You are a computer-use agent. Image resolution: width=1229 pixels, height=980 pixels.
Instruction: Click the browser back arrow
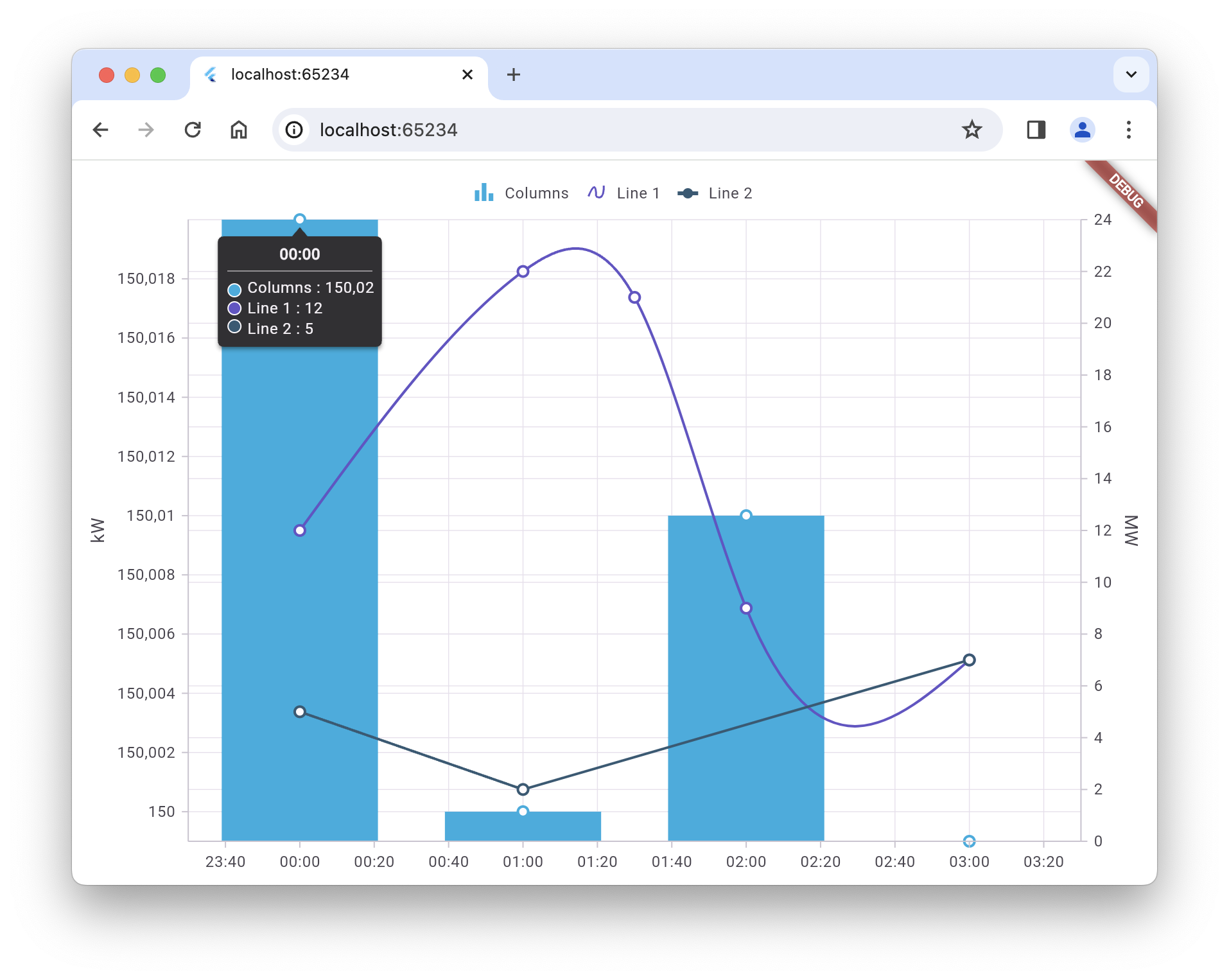click(101, 130)
